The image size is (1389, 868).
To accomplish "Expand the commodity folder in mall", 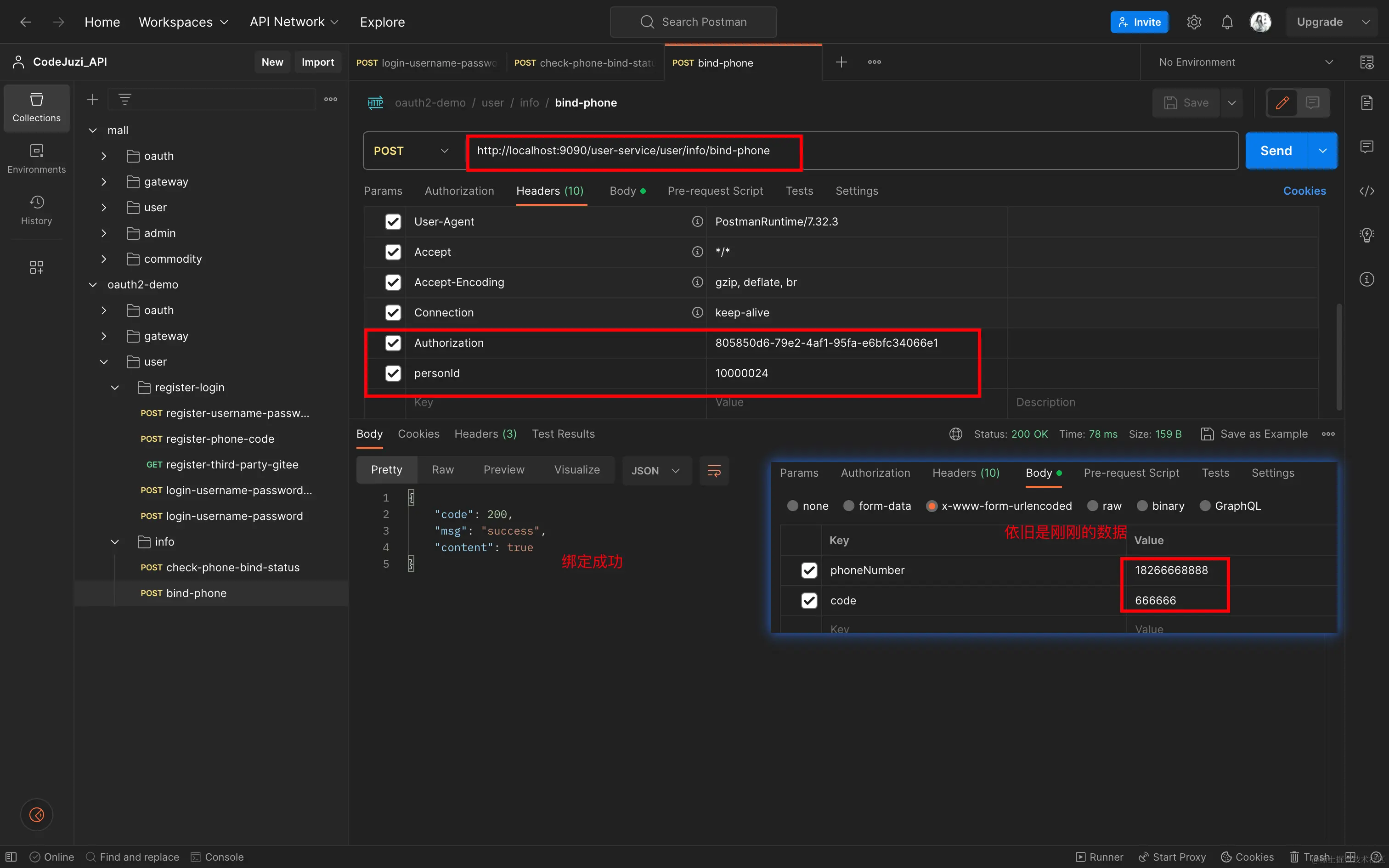I will [x=103, y=259].
